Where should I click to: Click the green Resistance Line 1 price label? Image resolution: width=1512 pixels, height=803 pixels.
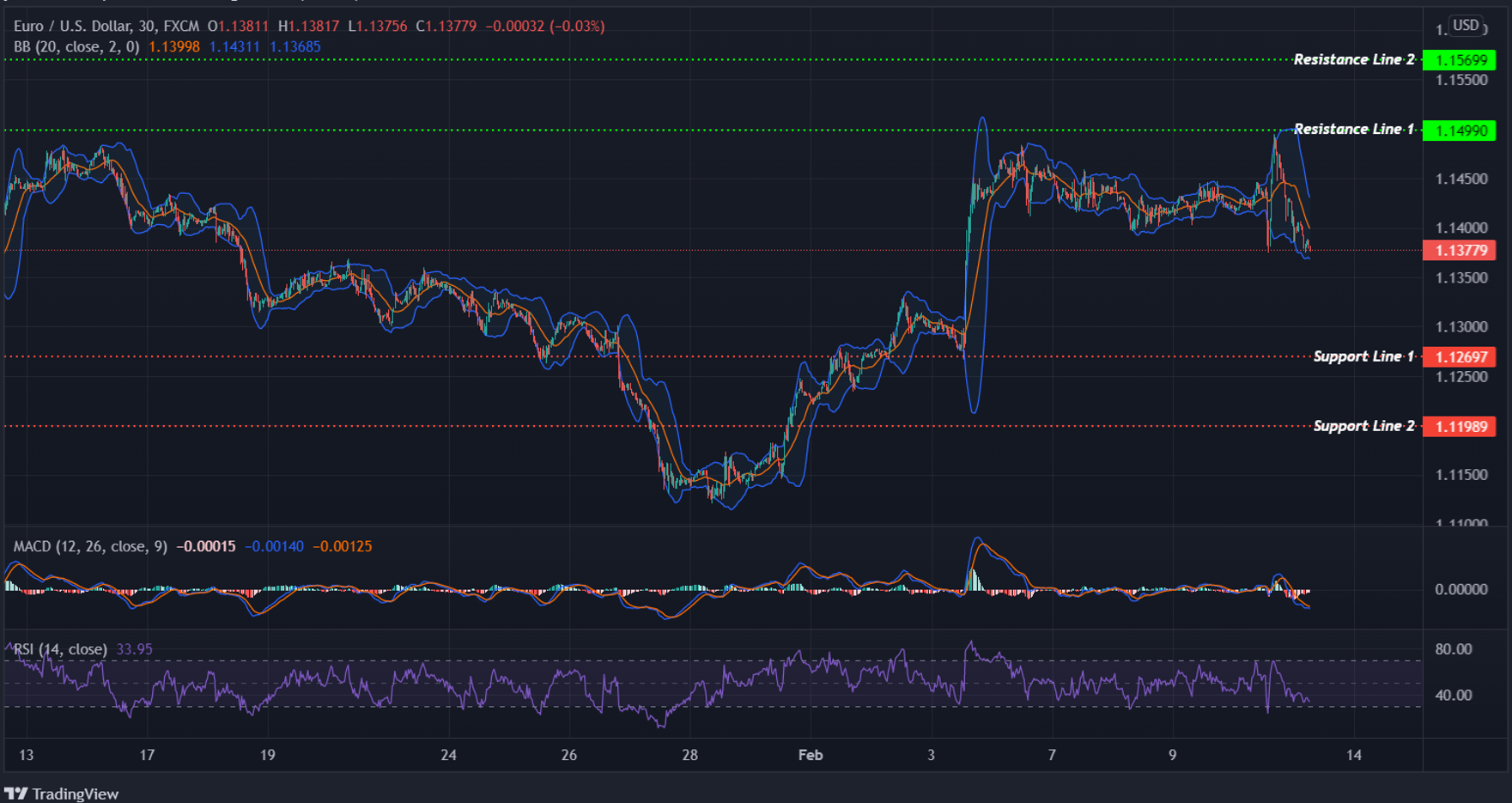pyautogui.click(x=1461, y=130)
